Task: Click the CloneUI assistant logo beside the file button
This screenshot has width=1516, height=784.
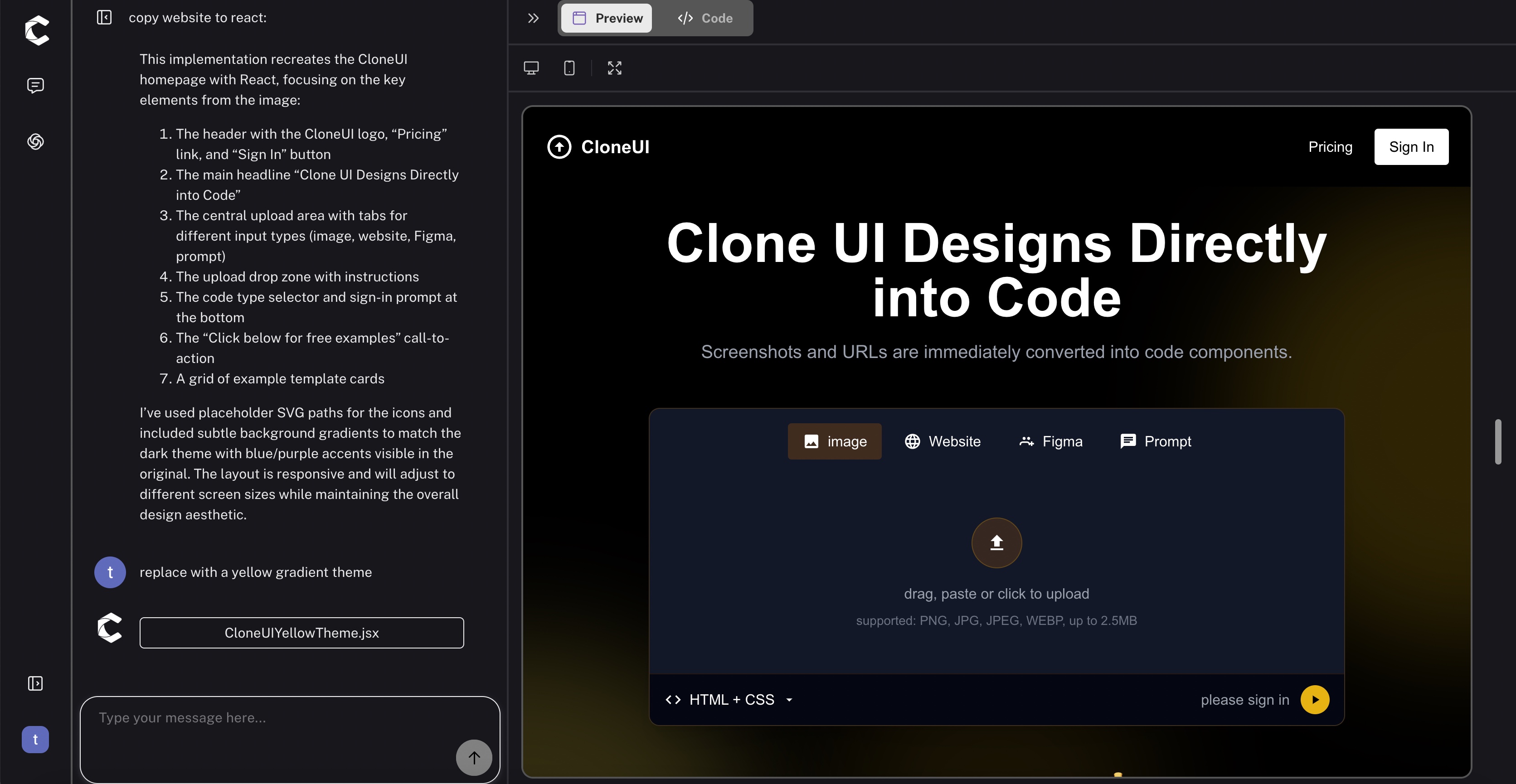Action: coord(109,628)
